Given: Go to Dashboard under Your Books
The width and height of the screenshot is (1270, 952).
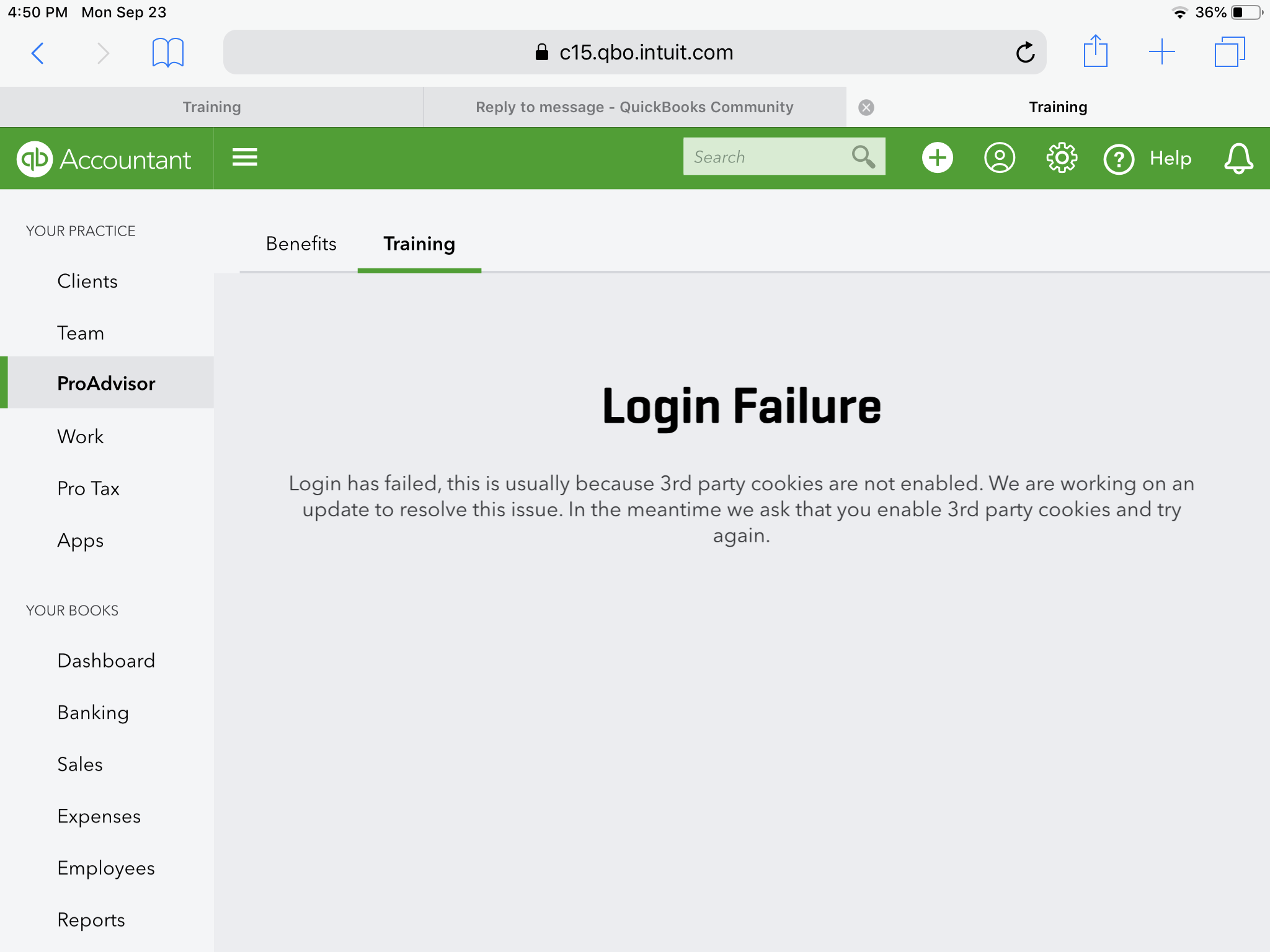Looking at the screenshot, I should pyautogui.click(x=106, y=661).
